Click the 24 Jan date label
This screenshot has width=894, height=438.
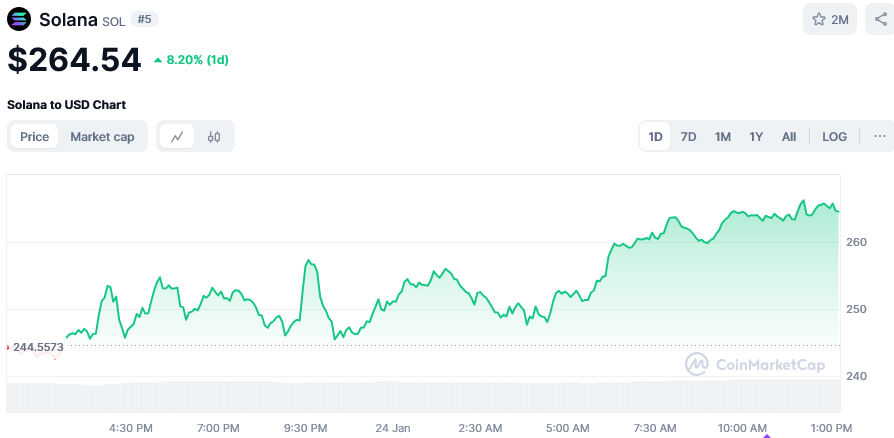tap(393, 428)
